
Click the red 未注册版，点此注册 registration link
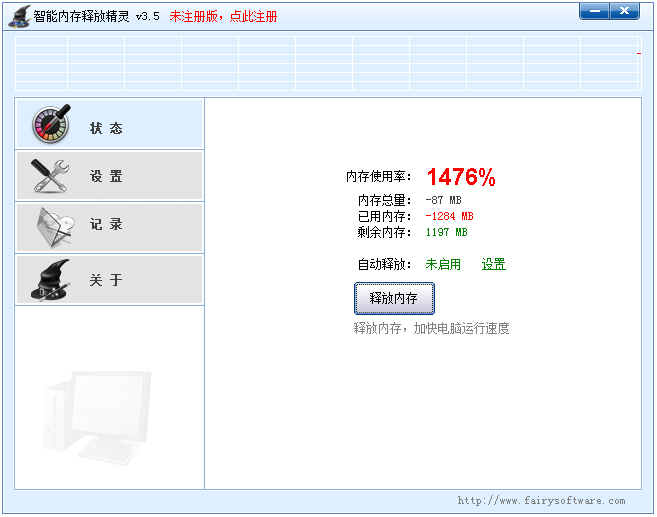pos(223,16)
